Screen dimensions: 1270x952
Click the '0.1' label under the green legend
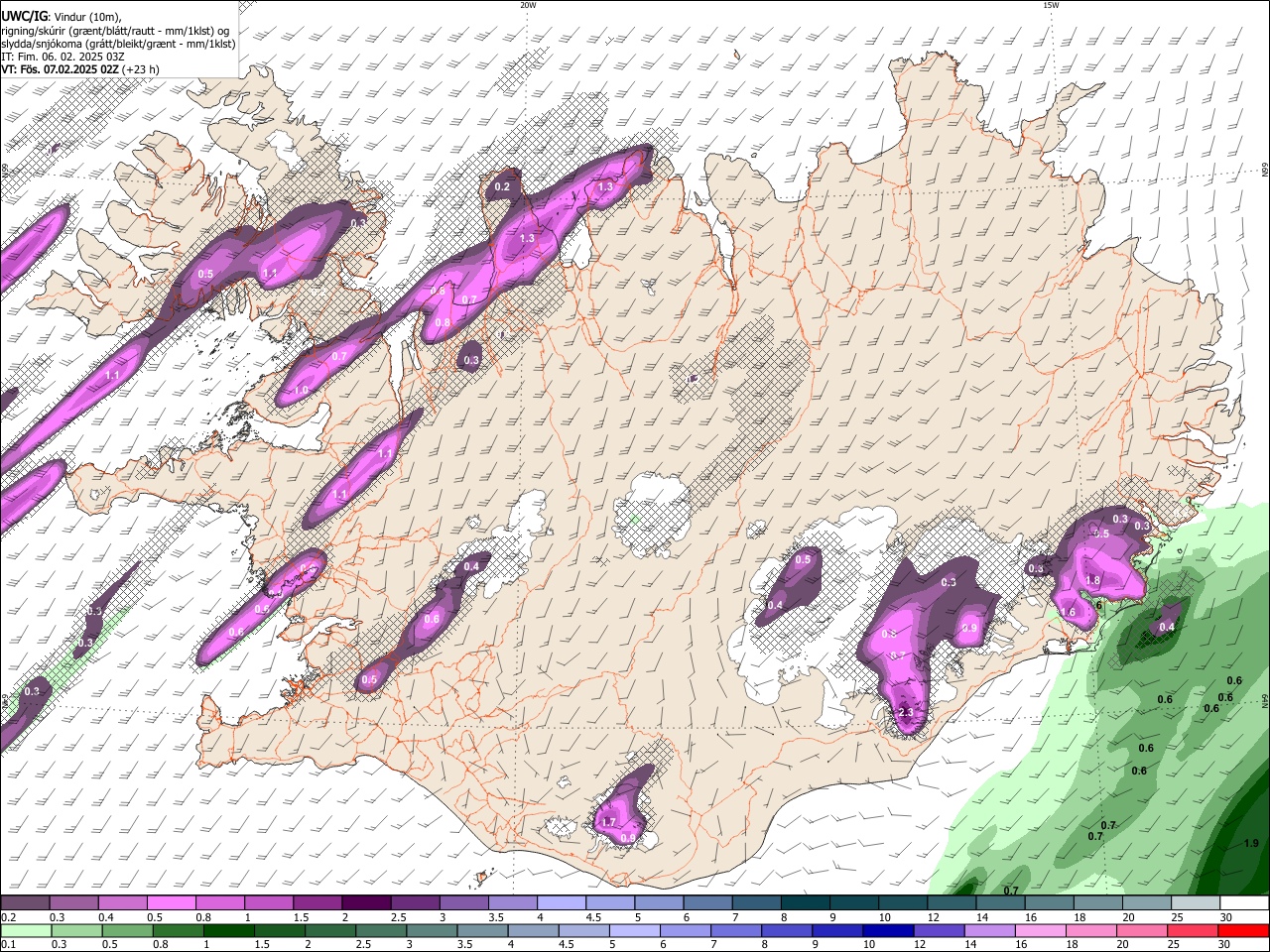7,945
